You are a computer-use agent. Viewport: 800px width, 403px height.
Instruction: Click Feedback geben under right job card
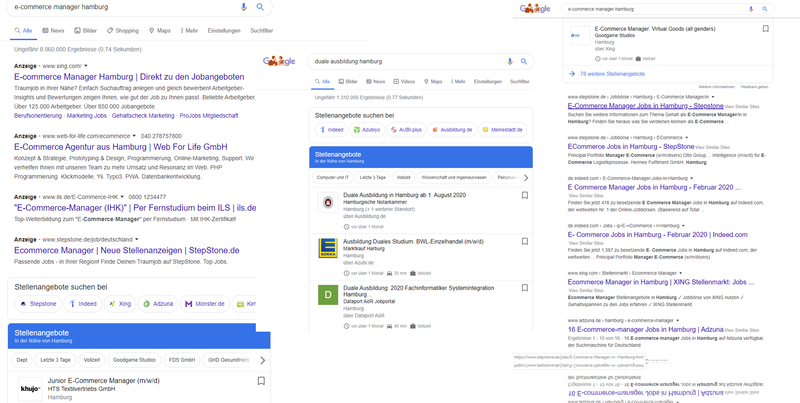click(x=754, y=87)
